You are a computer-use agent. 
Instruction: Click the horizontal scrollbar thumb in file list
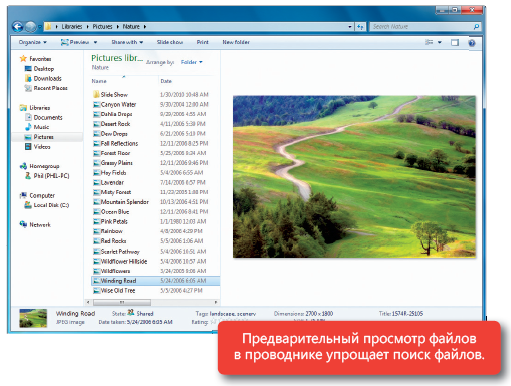click(122, 302)
